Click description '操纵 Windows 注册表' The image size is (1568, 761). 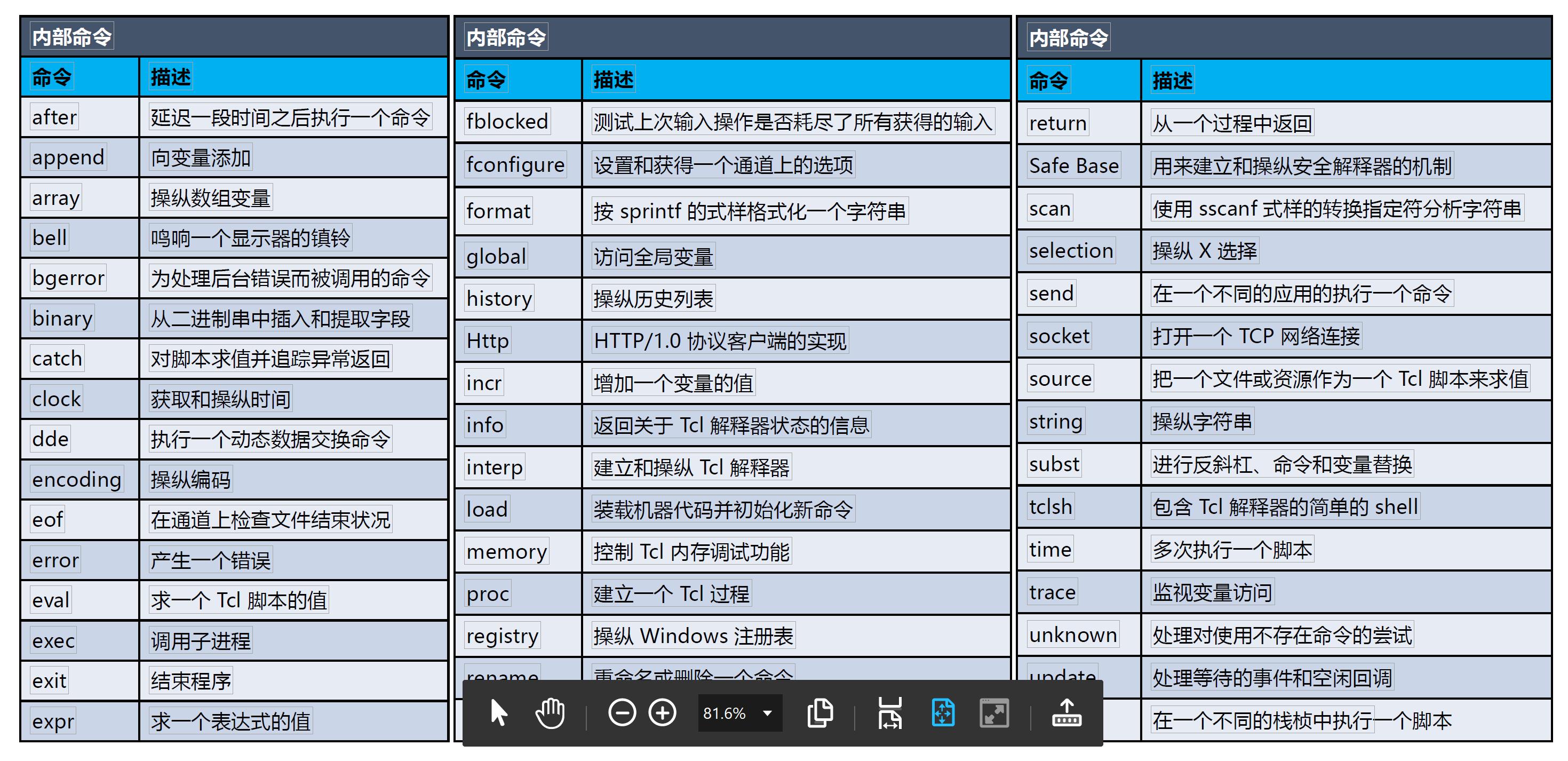(694, 636)
